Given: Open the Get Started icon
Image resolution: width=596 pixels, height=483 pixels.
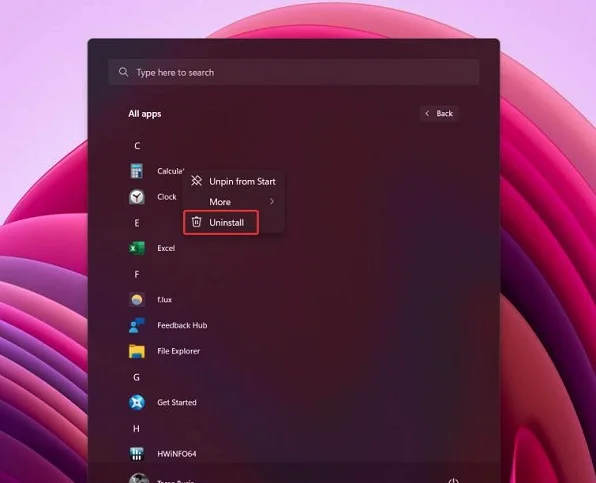Looking at the screenshot, I should pos(136,402).
